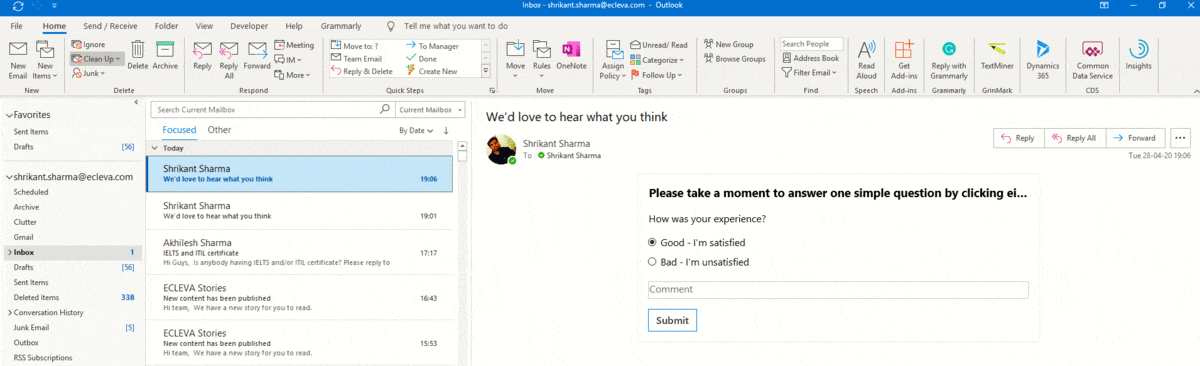Open the Filter Email dropdown
Screen dimensions: 1200x366
click(x=810, y=72)
